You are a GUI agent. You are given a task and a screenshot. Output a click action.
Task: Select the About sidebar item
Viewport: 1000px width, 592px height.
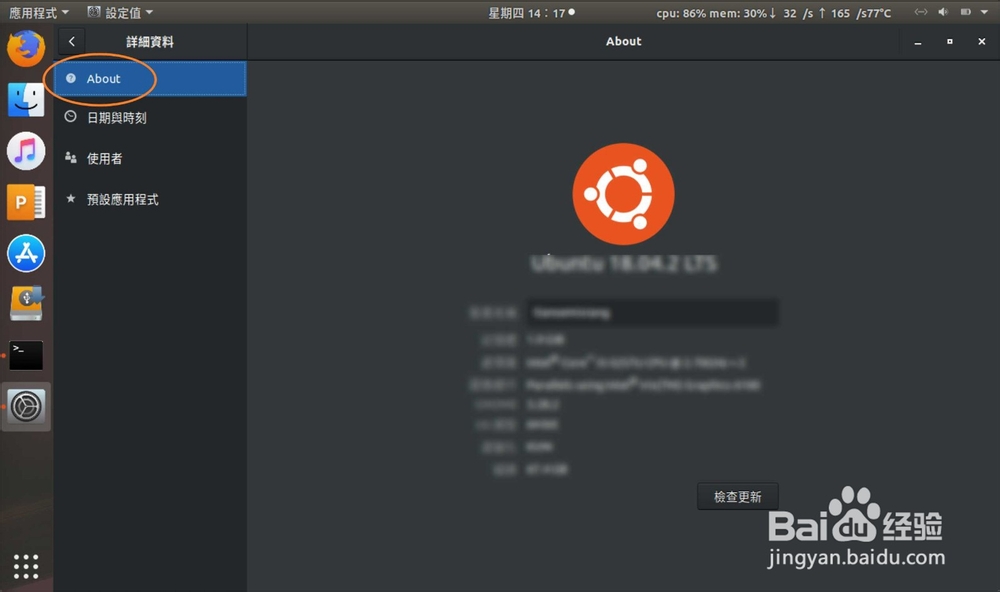150,78
